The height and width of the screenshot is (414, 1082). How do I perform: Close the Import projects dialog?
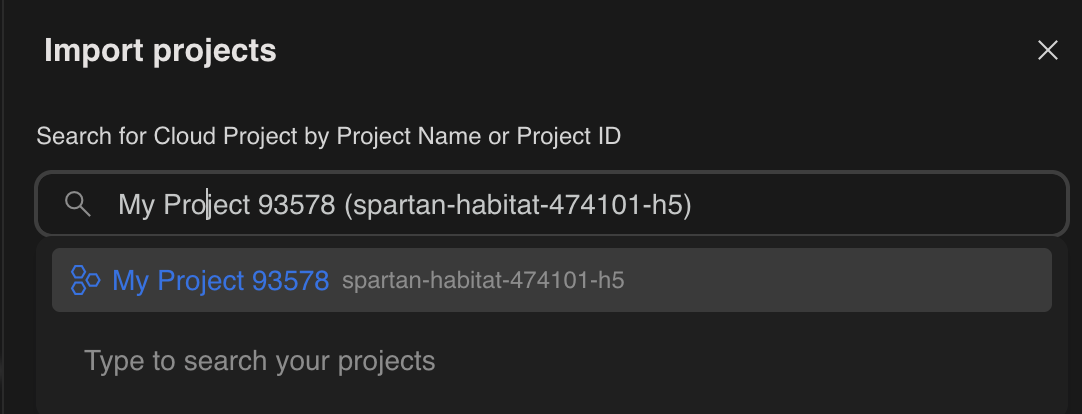coord(1047,51)
